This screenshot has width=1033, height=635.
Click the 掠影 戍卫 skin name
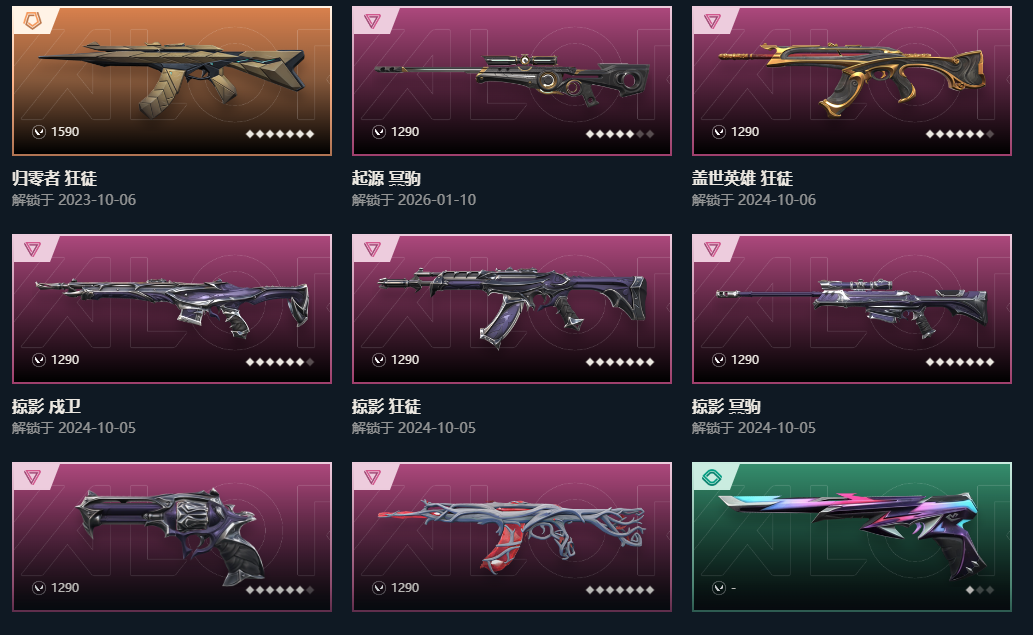[x=46, y=406]
